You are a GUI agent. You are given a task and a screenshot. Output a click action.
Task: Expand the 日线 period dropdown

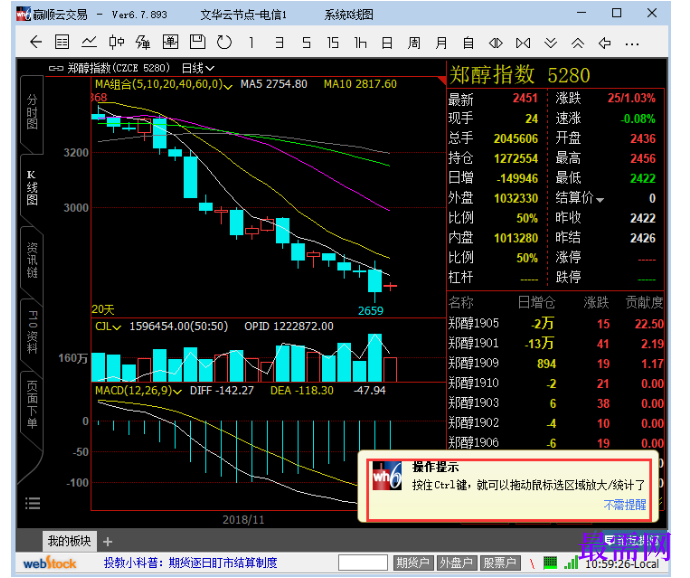198,68
